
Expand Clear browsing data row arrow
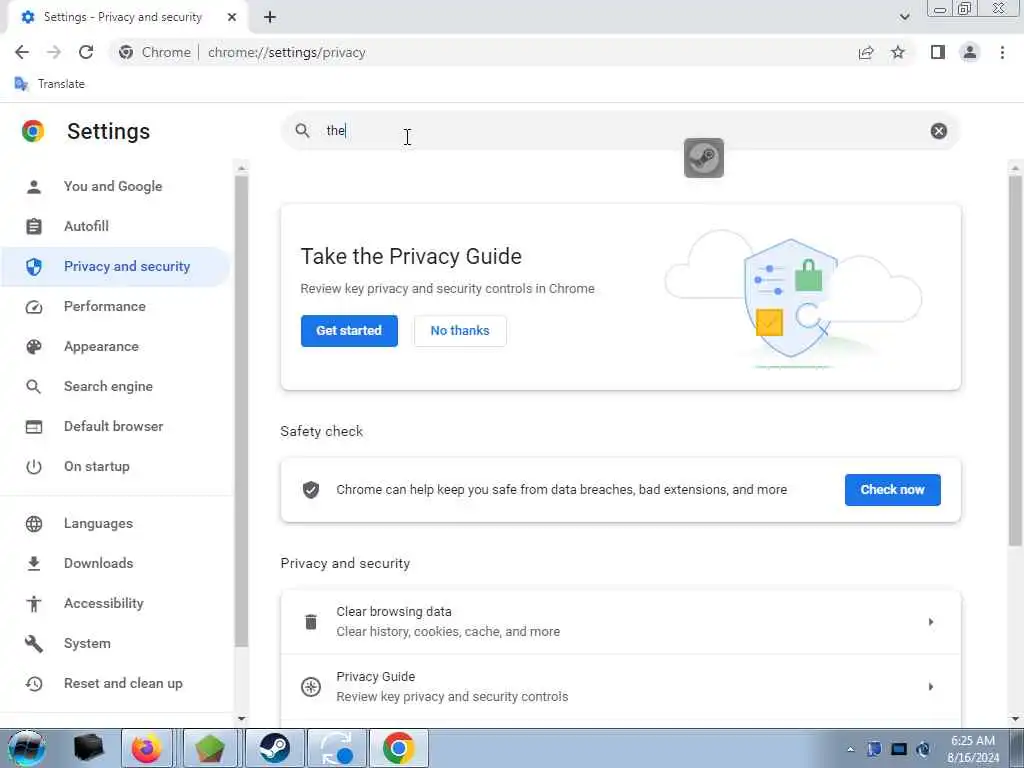pyautogui.click(x=931, y=622)
